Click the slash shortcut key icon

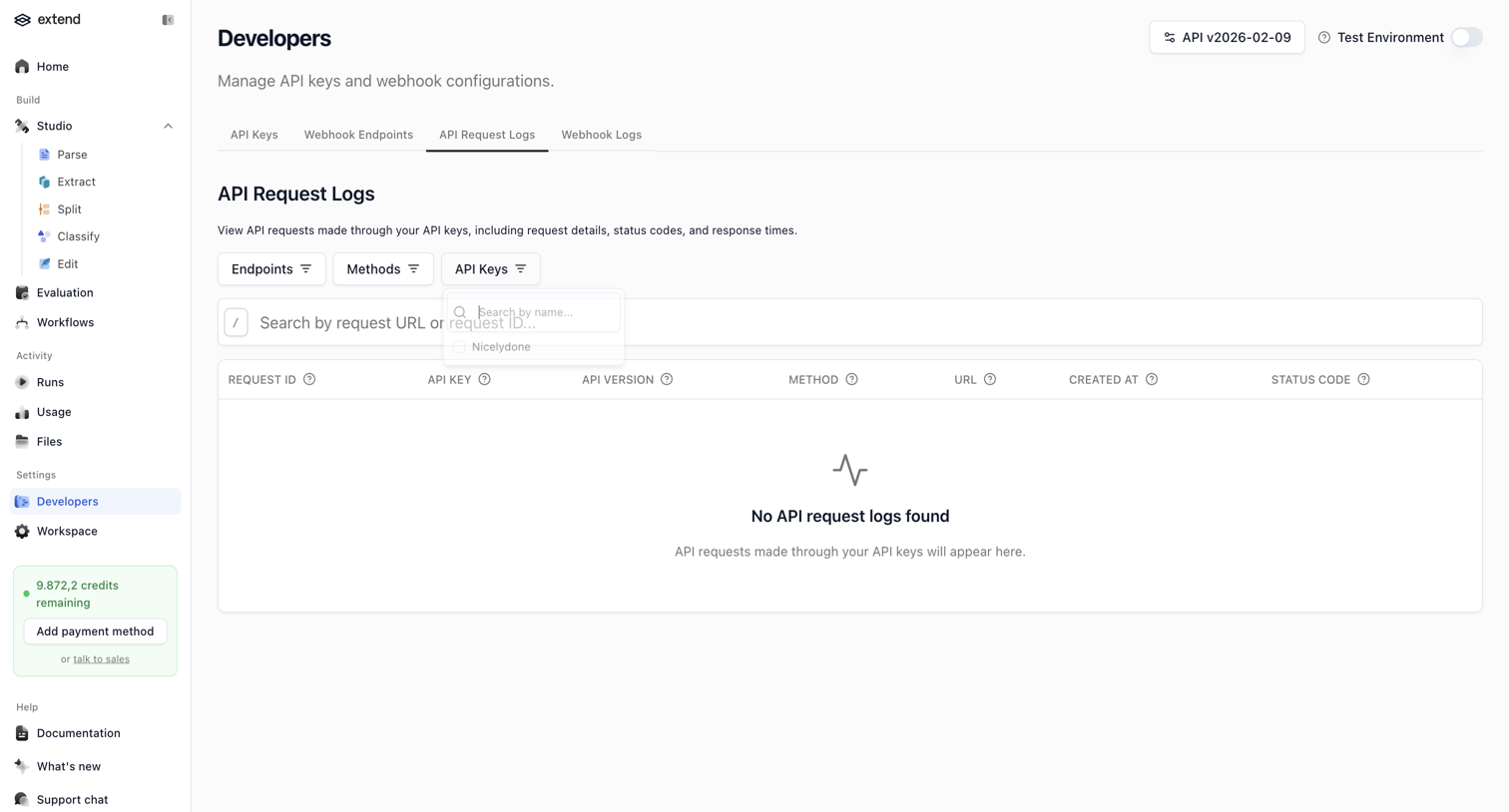pos(236,322)
